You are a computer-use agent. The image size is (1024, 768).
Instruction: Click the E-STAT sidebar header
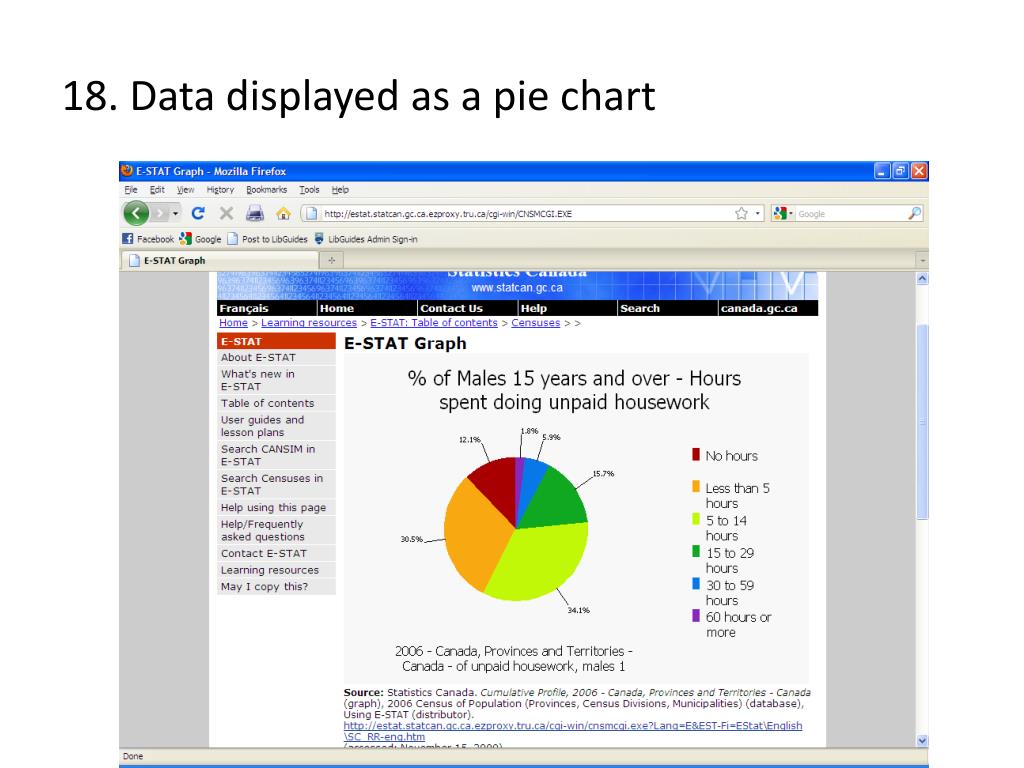point(276,341)
